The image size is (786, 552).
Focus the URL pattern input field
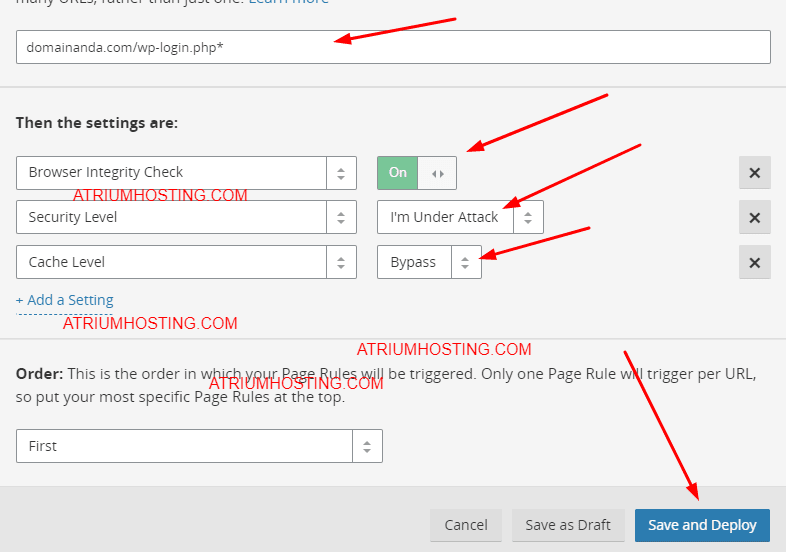click(x=393, y=47)
